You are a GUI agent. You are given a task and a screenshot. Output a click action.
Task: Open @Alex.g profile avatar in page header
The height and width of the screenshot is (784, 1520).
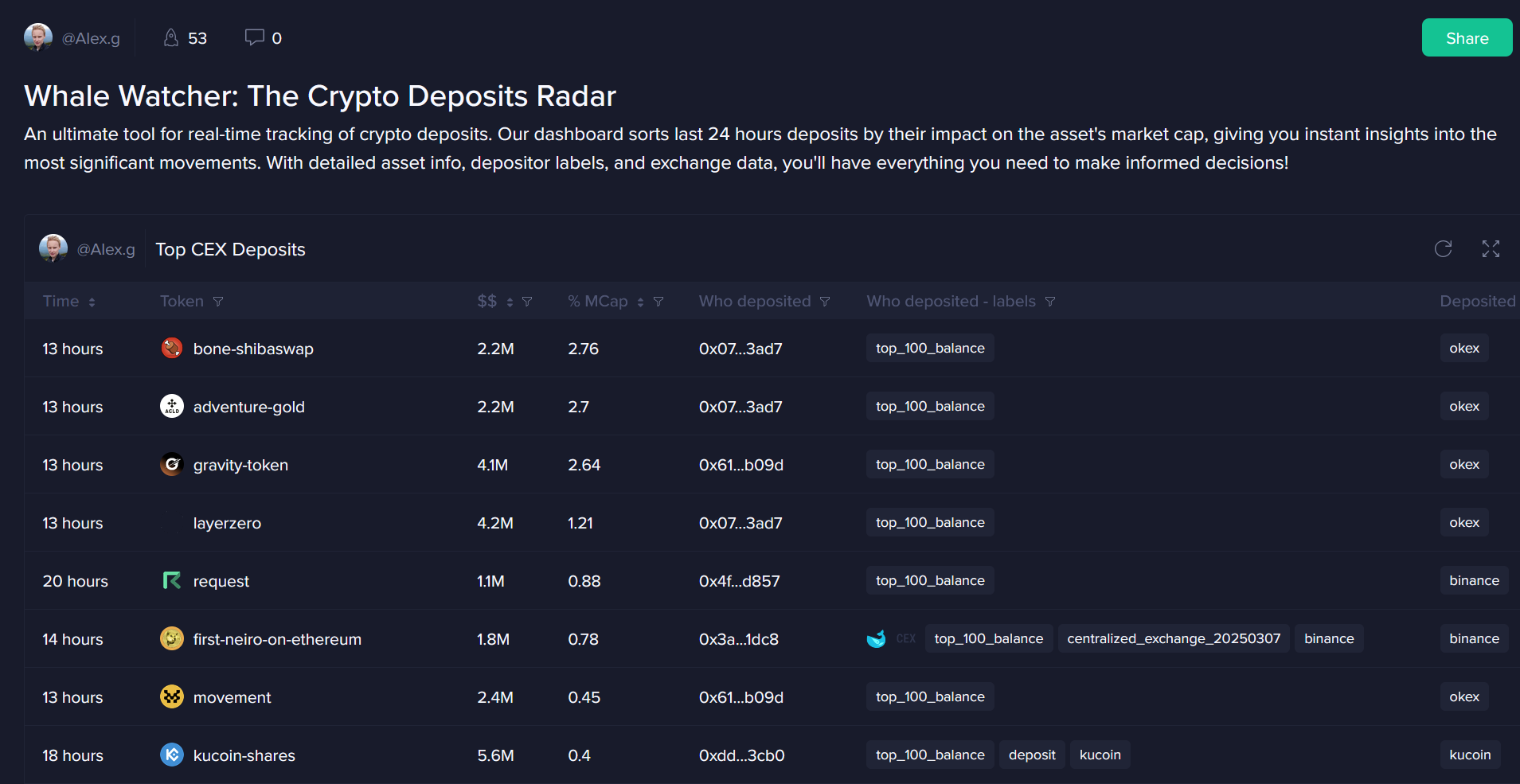38,37
